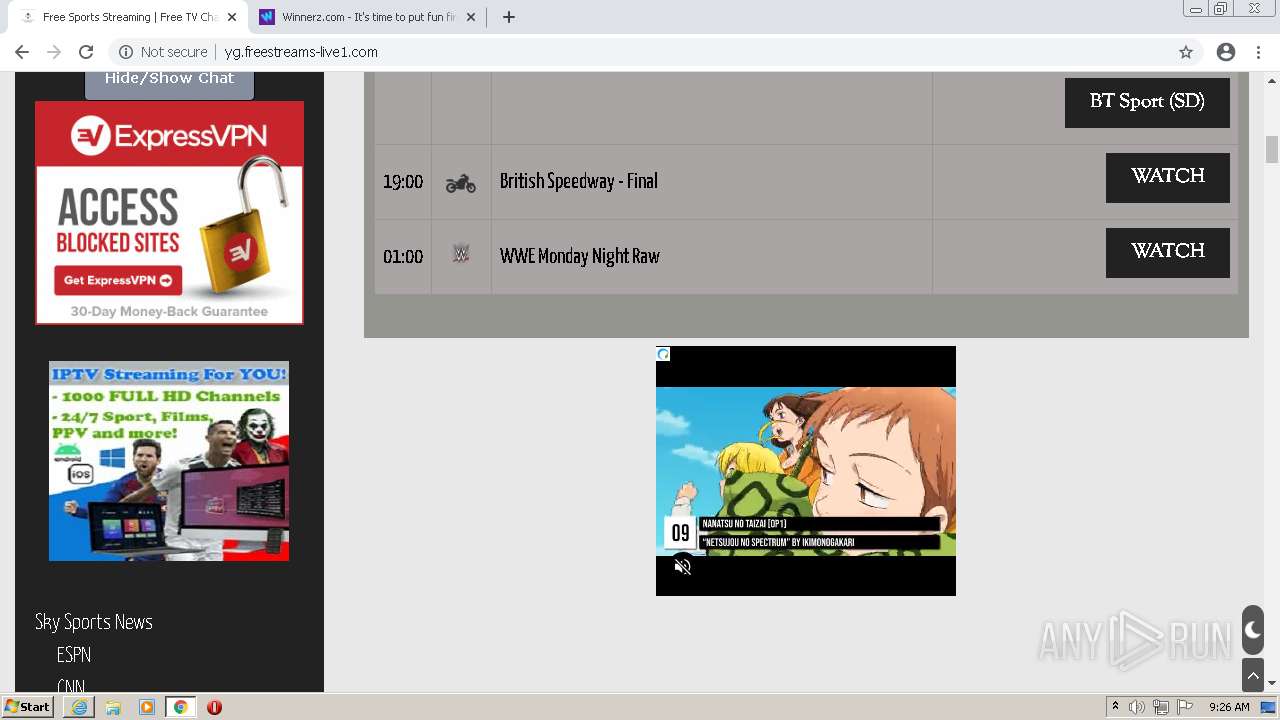Open Sky Sports News channel

94,622
